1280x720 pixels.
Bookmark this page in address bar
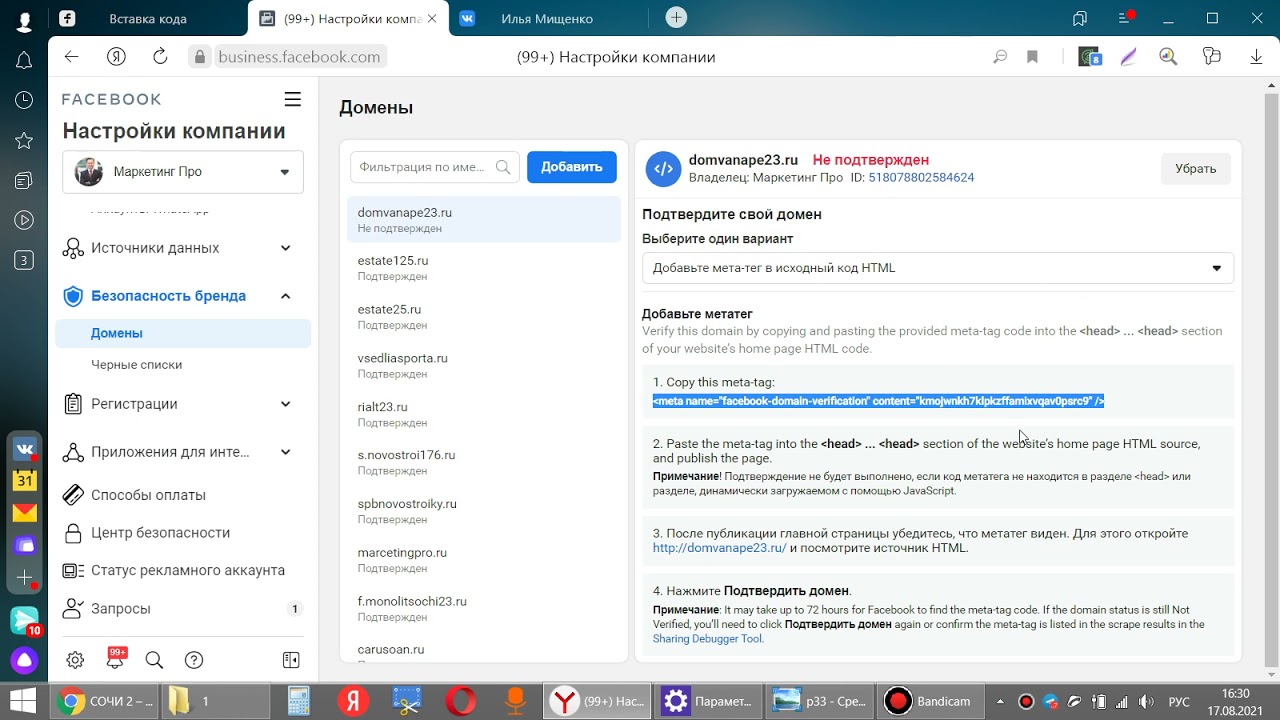click(x=1032, y=57)
